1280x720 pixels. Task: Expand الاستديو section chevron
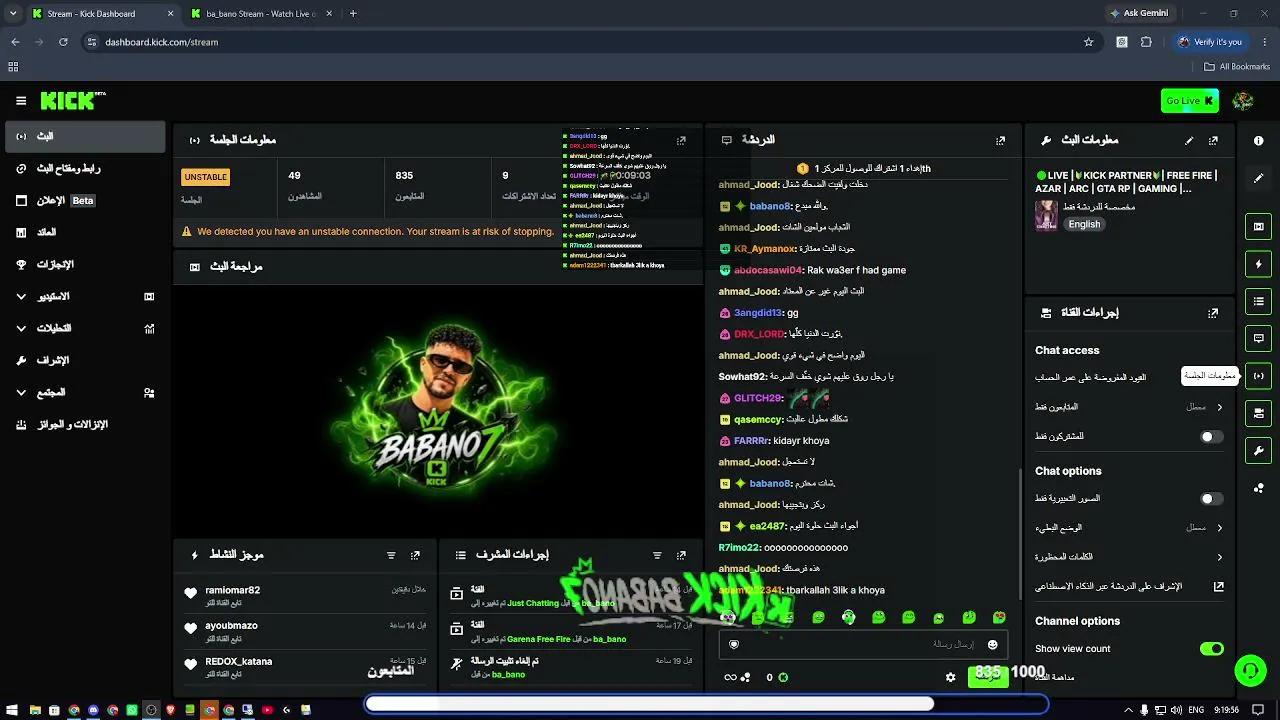(x=21, y=297)
